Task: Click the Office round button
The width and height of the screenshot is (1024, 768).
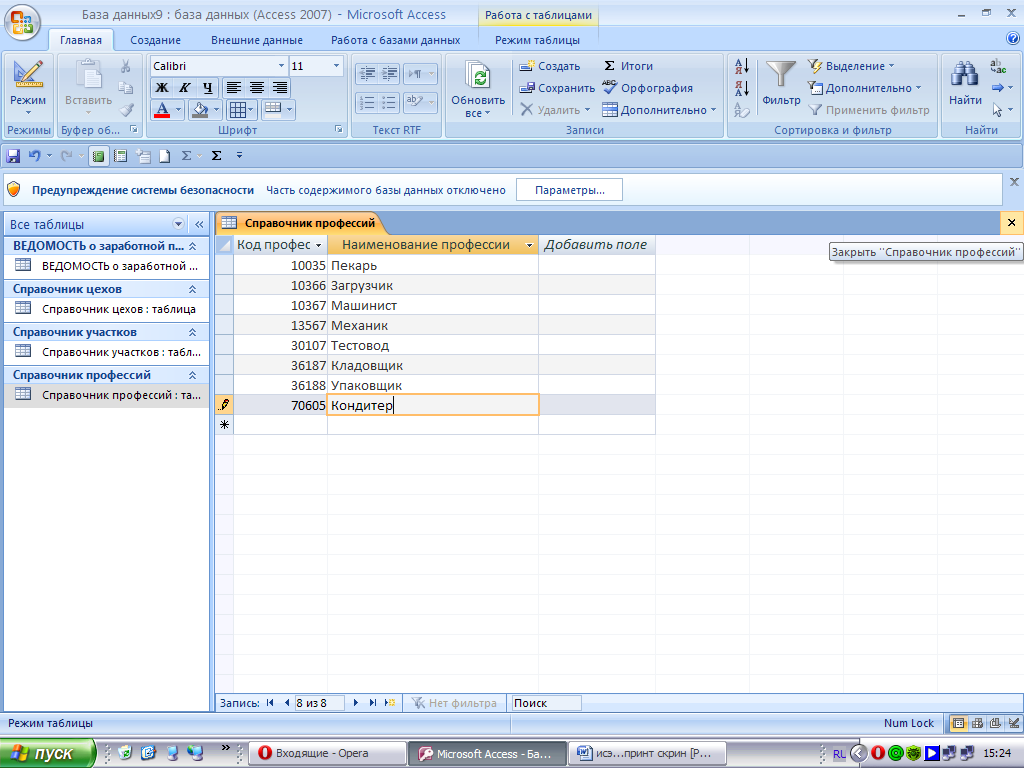Action: [22, 22]
